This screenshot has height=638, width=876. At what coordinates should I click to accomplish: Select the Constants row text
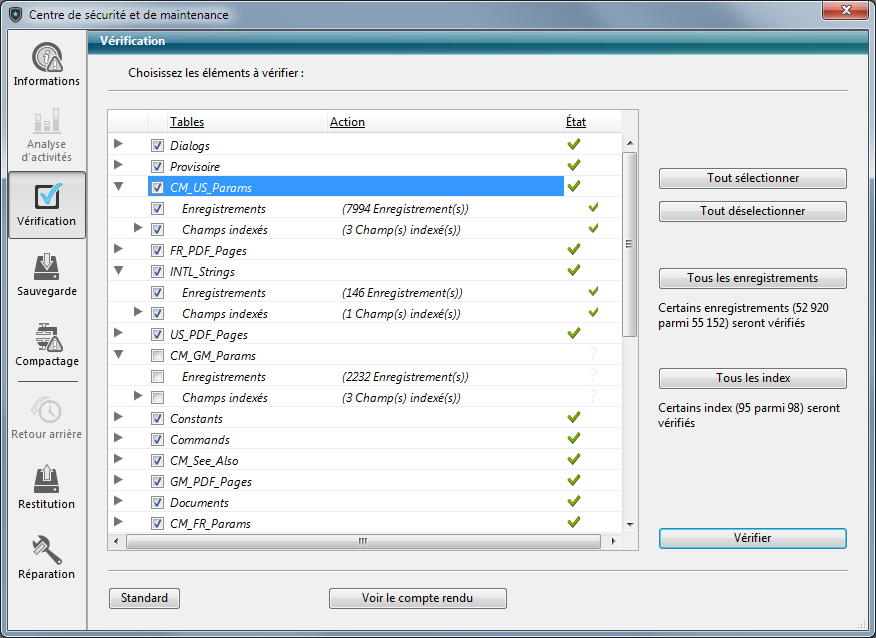pyautogui.click(x=197, y=419)
